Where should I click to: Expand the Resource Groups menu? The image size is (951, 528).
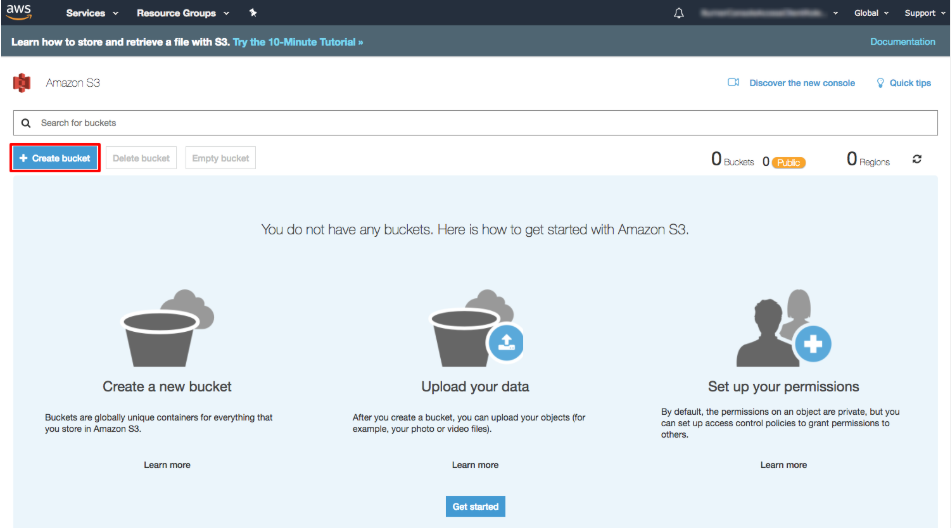point(183,13)
